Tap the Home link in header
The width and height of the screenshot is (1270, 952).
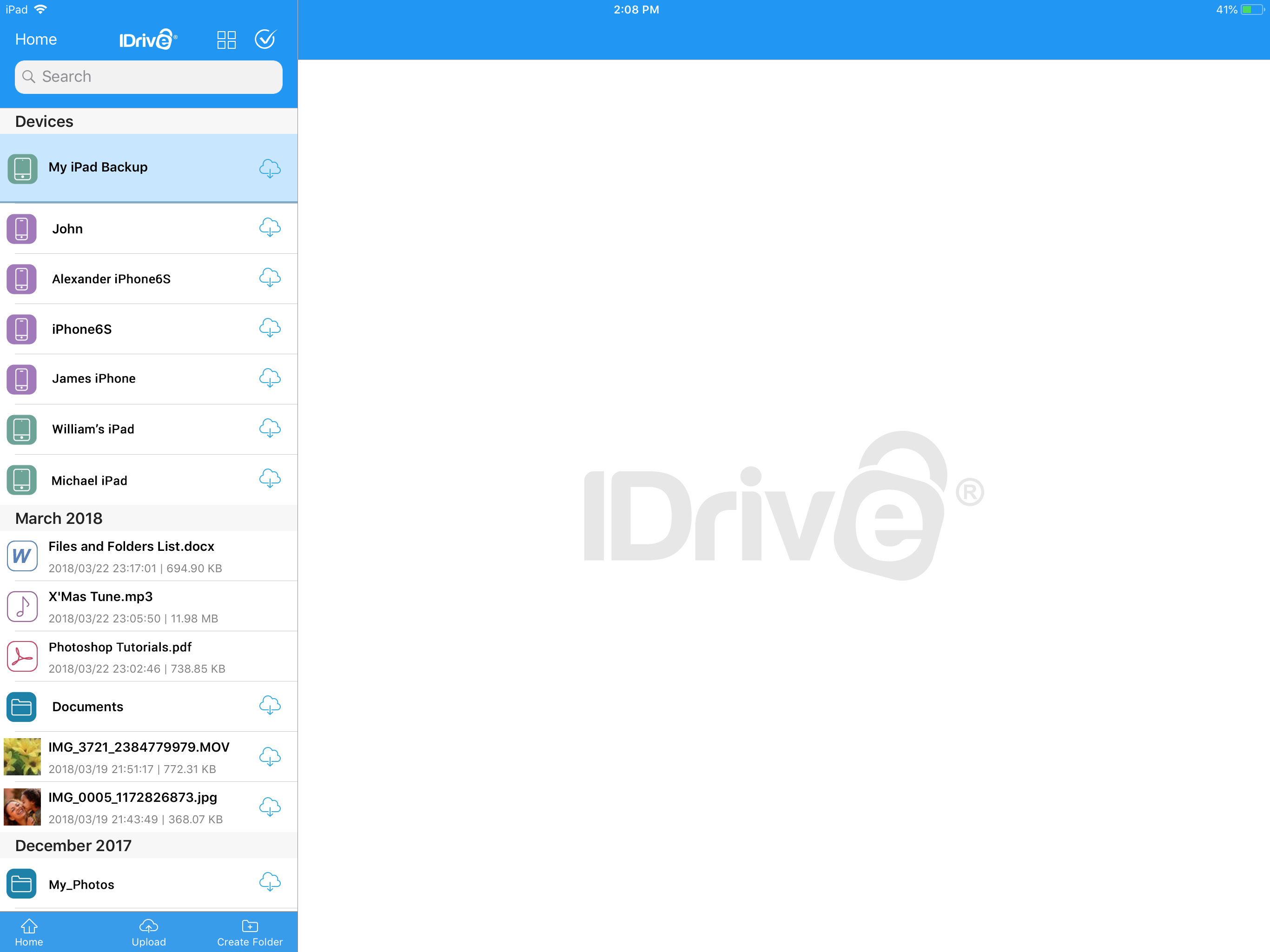click(x=36, y=40)
